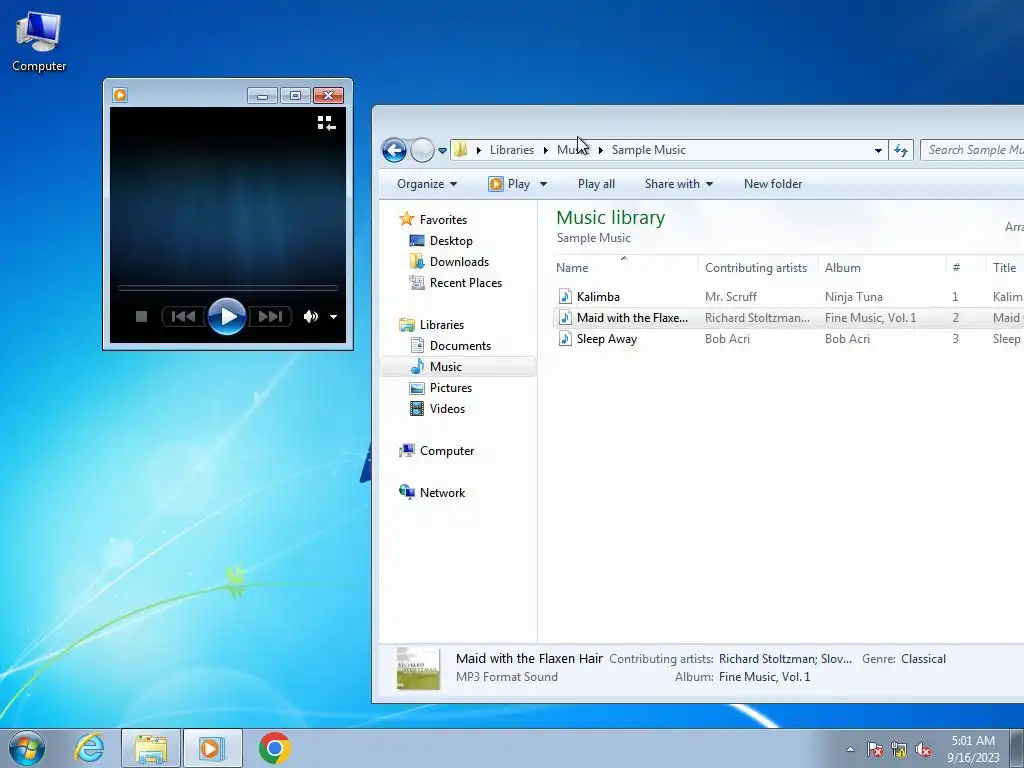Skip to previous track in media player
The width and height of the screenshot is (1024, 768).
click(183, 317)
